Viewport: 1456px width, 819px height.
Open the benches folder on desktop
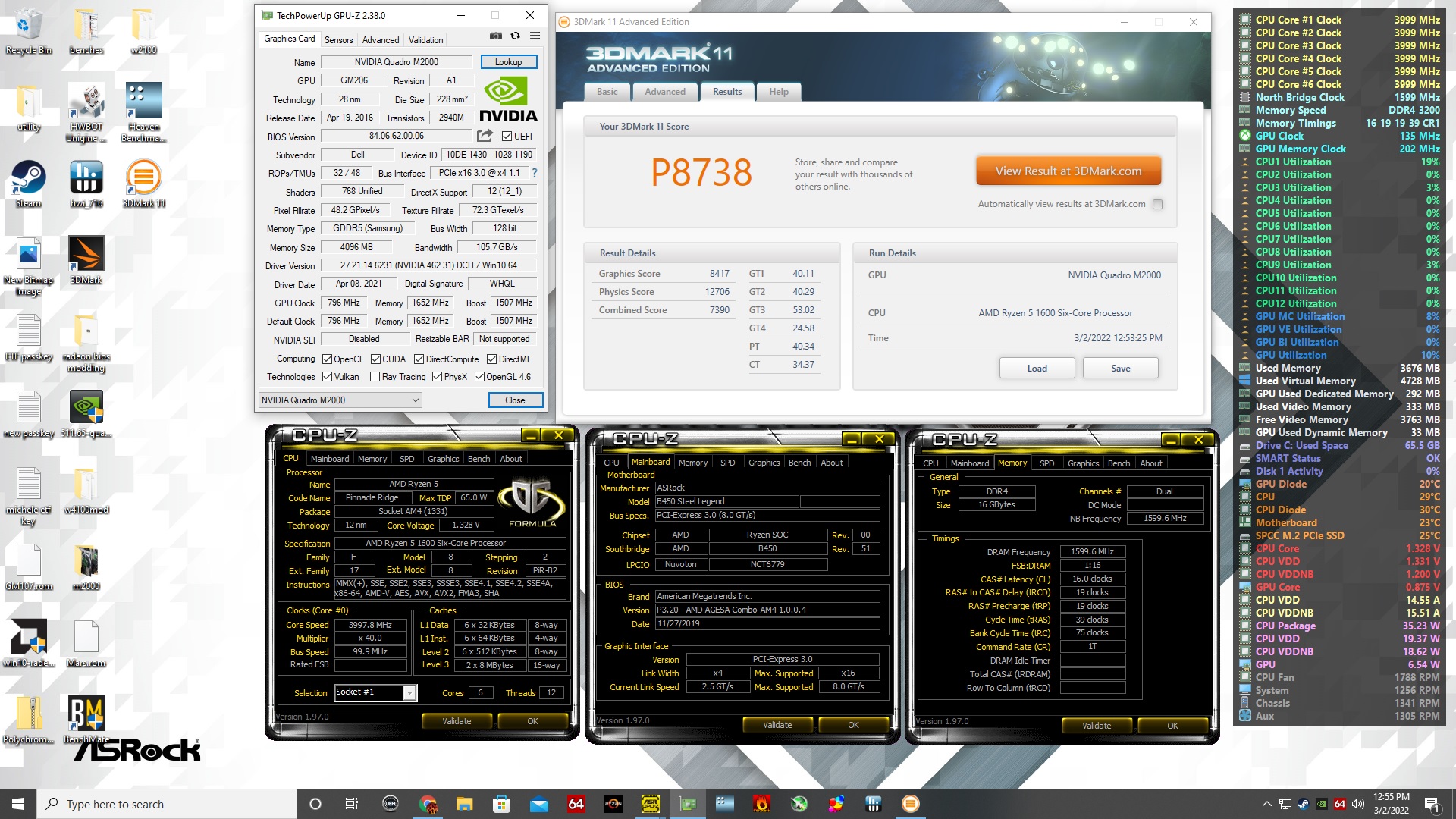pos(86,32)
